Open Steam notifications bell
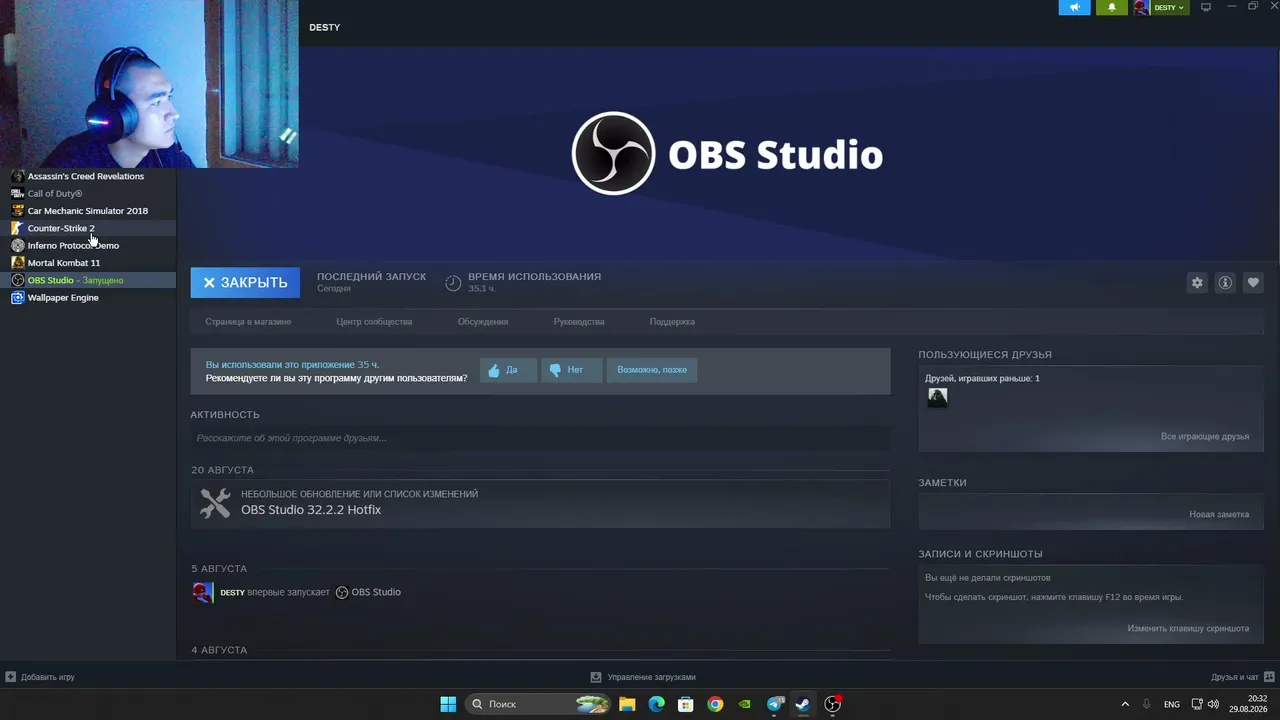The image size is (1280, 720). click(x=1111, y=7)
